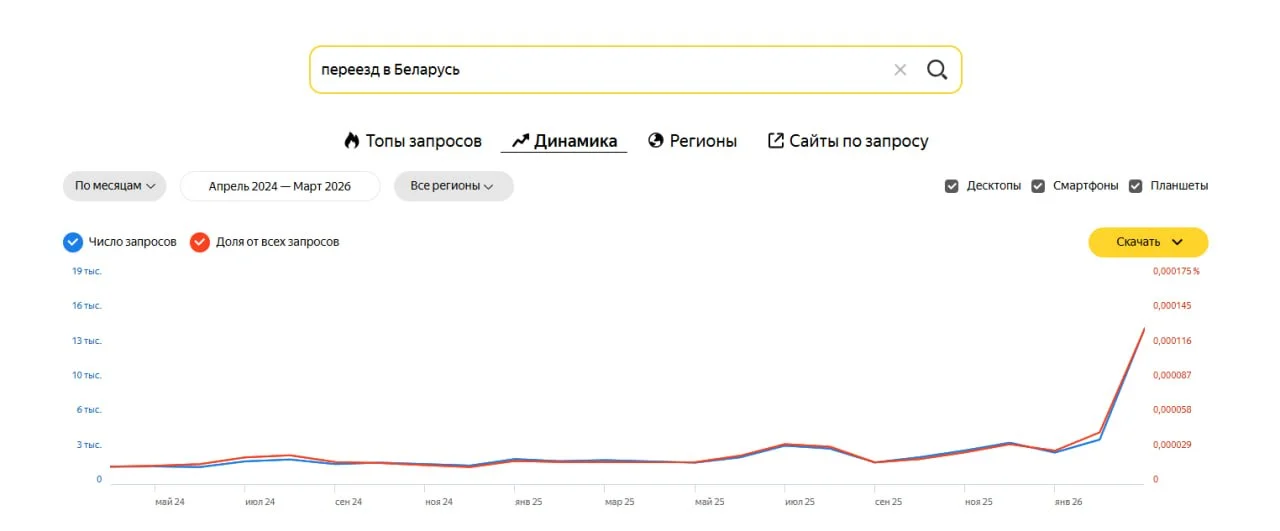Uncheck the Десктопы checkbox
Screen dimensions: 1280x531
952,186
